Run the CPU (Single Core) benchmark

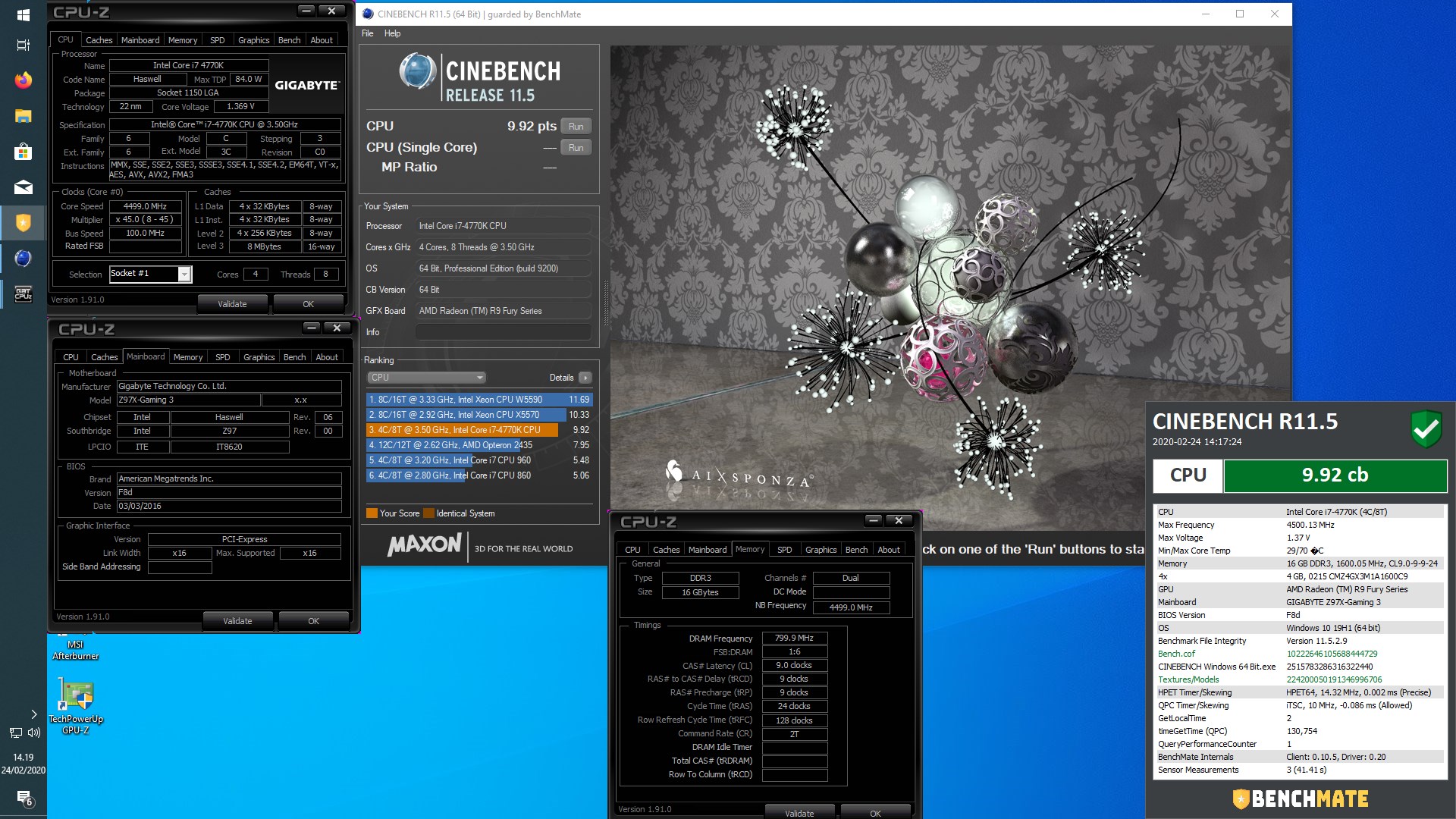(576, 148)
